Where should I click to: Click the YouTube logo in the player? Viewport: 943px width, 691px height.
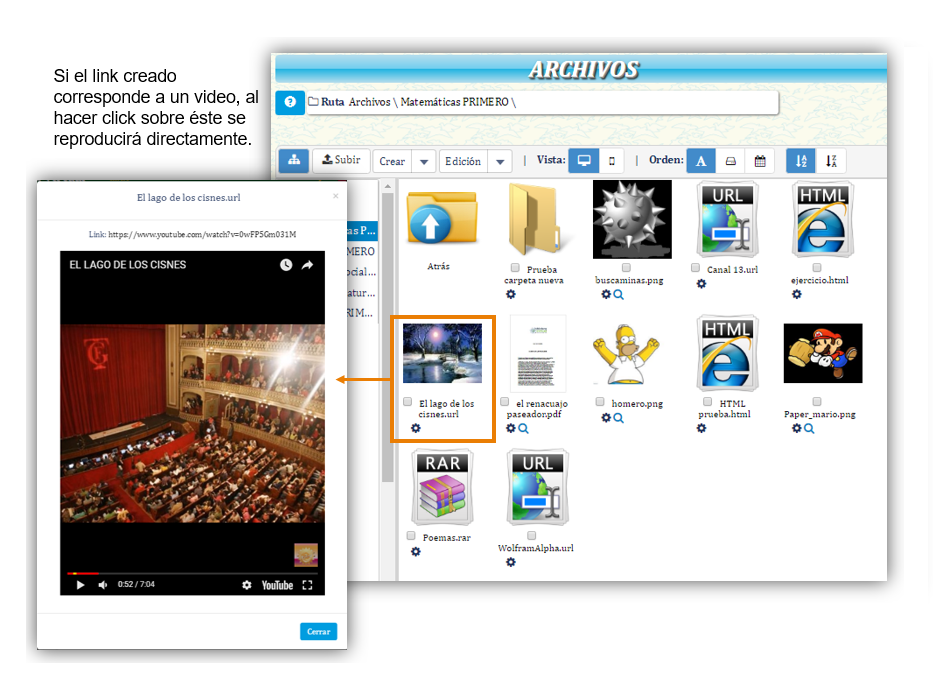click(277, 585)
